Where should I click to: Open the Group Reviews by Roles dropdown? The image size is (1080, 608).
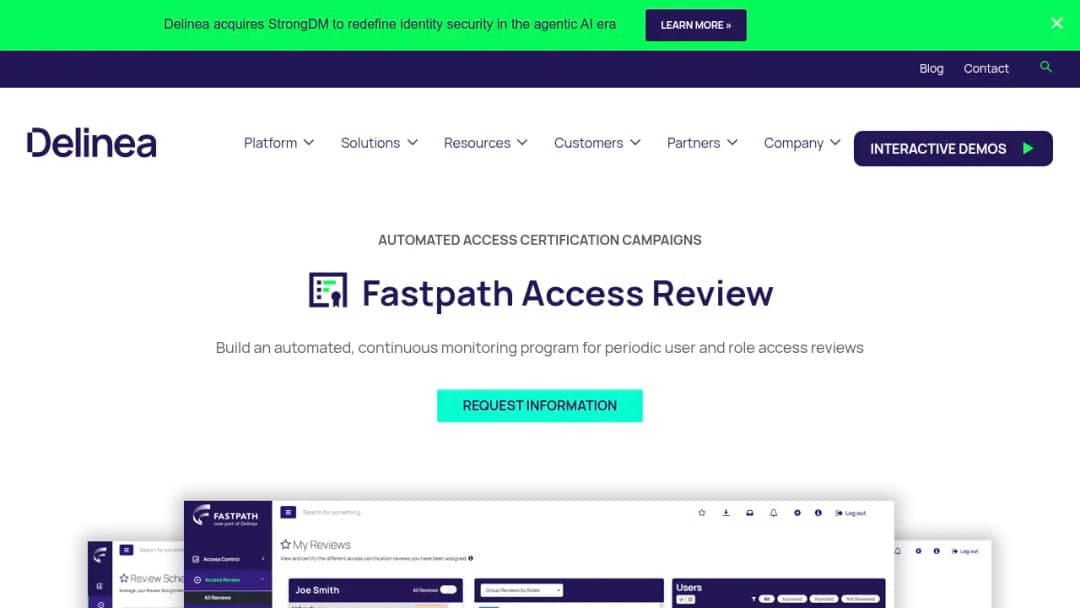[x=521, y=590]
